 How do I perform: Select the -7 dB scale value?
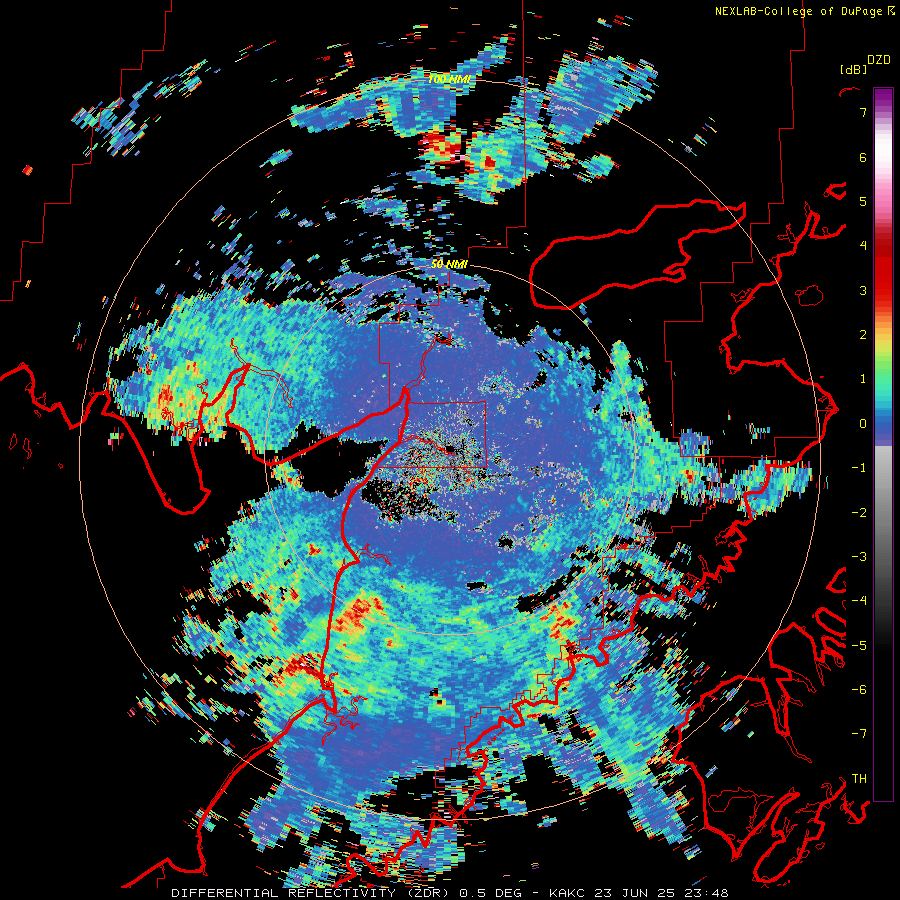tap(859, 734)
